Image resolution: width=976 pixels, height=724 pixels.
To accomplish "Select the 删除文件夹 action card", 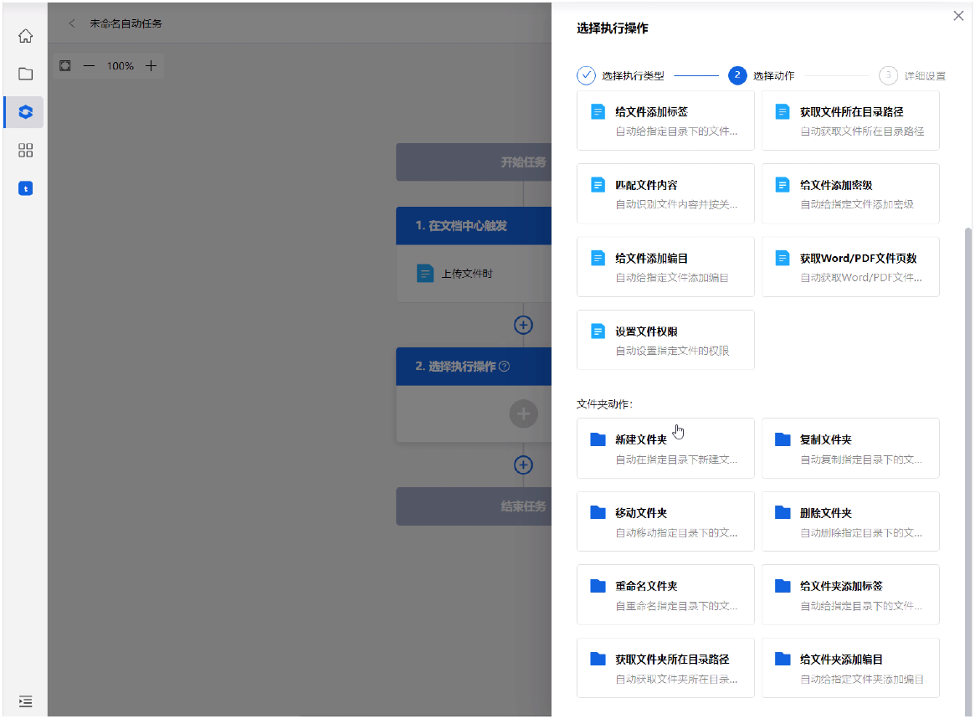I will pos(850,521).
